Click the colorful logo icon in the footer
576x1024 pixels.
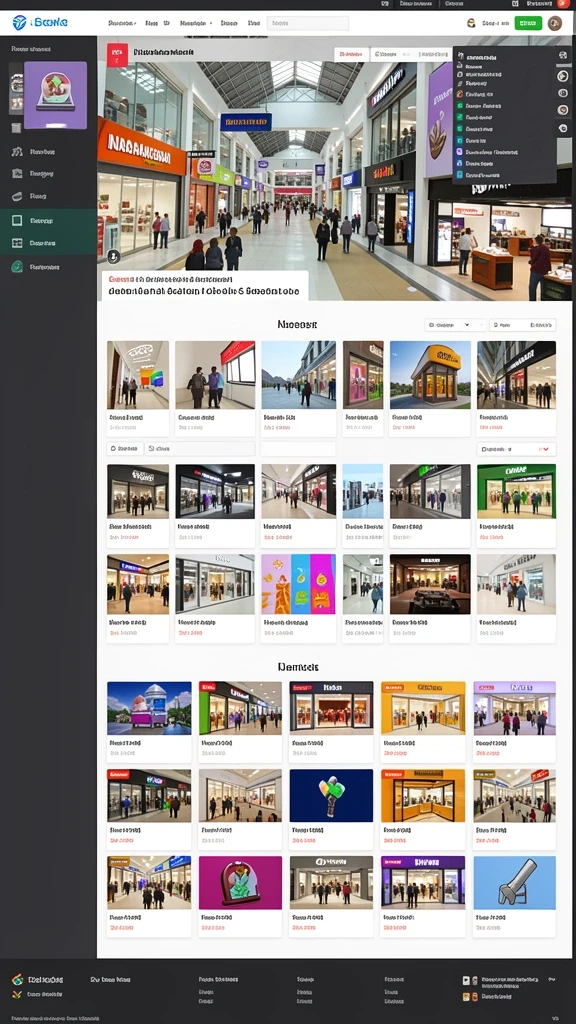[18, 980]
